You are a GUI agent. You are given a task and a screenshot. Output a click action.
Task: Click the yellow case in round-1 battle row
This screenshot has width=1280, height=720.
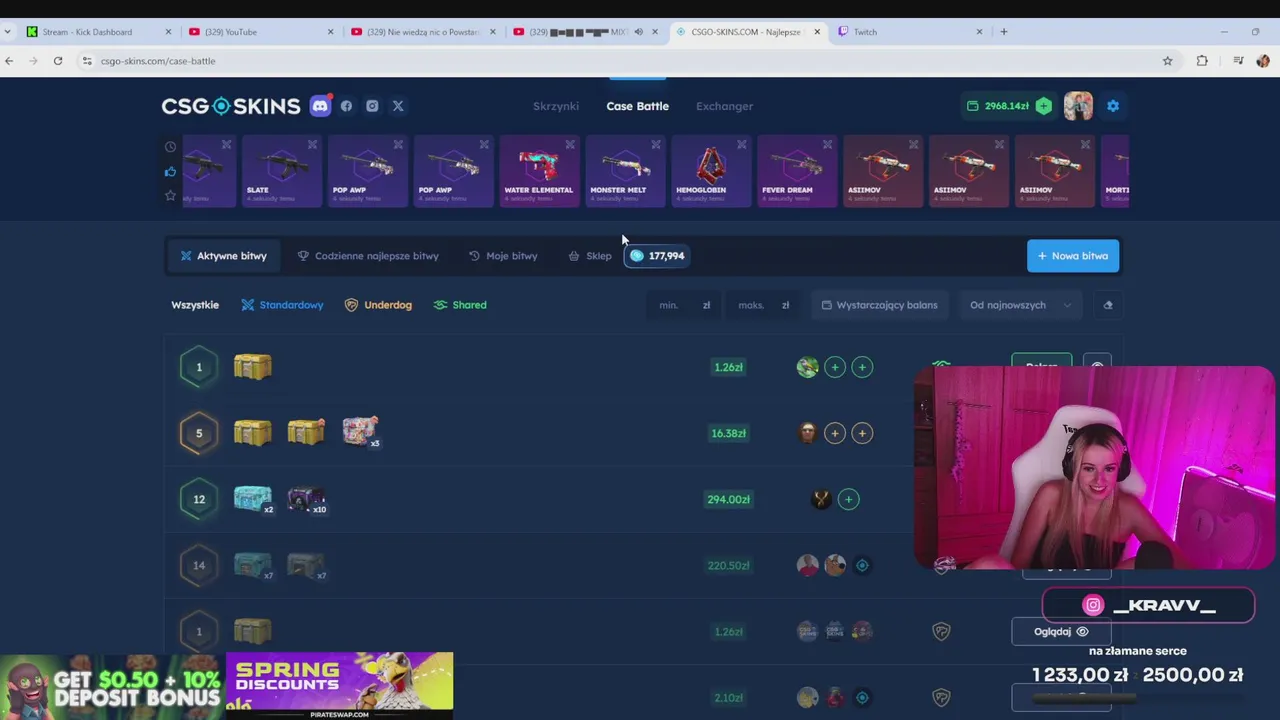point(252,367)
